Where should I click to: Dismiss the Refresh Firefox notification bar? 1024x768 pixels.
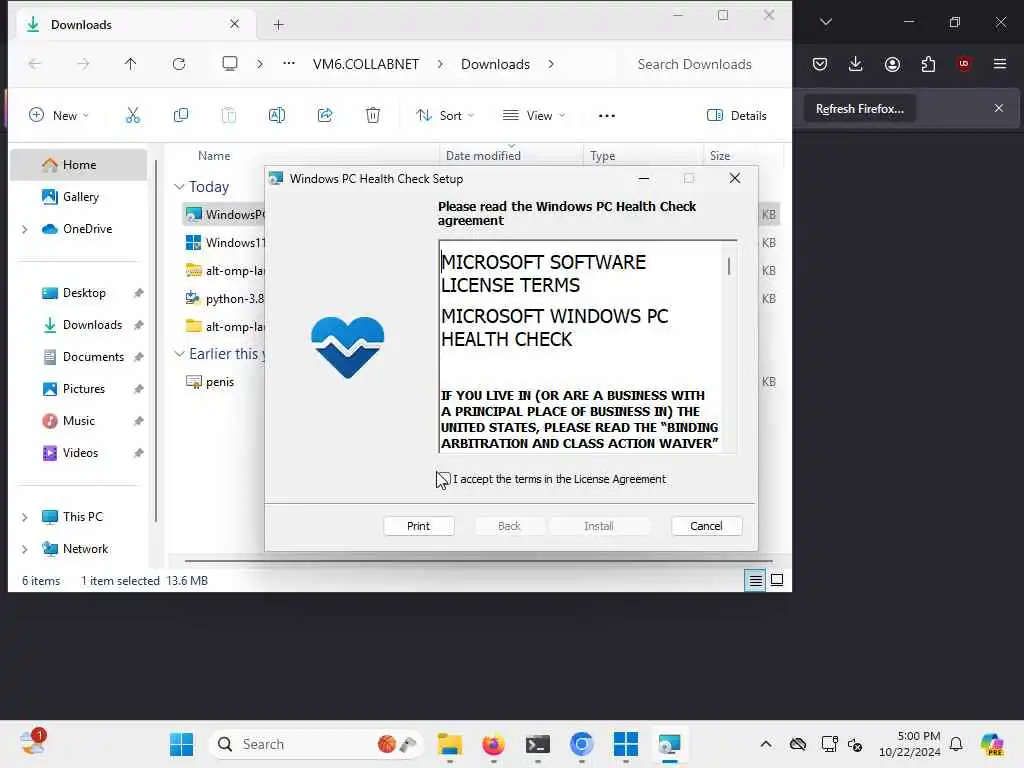point(999,108)
